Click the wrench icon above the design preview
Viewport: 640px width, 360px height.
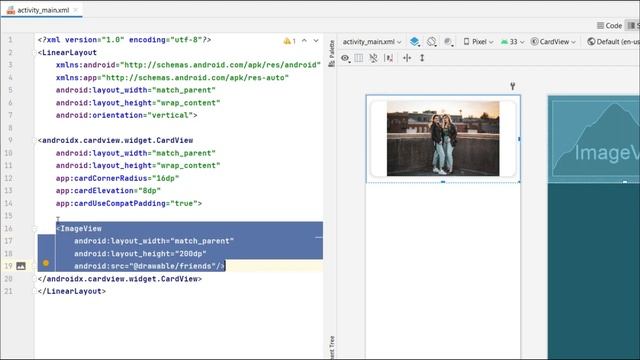tap(513, 86)
